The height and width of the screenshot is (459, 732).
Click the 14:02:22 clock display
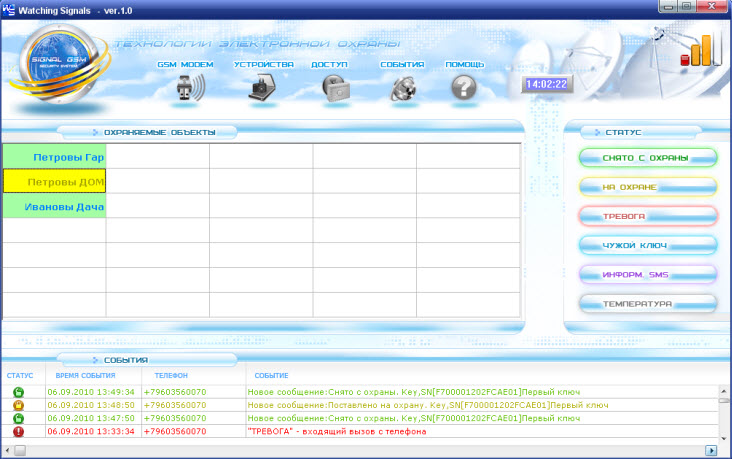click(546, 85)
